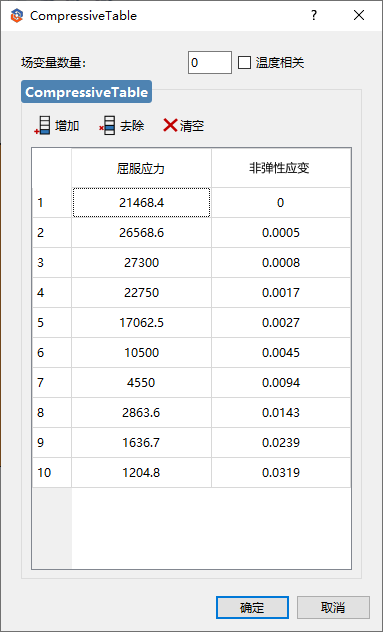Select the cell with value 0.0319
383x632 pixels.
281,473
